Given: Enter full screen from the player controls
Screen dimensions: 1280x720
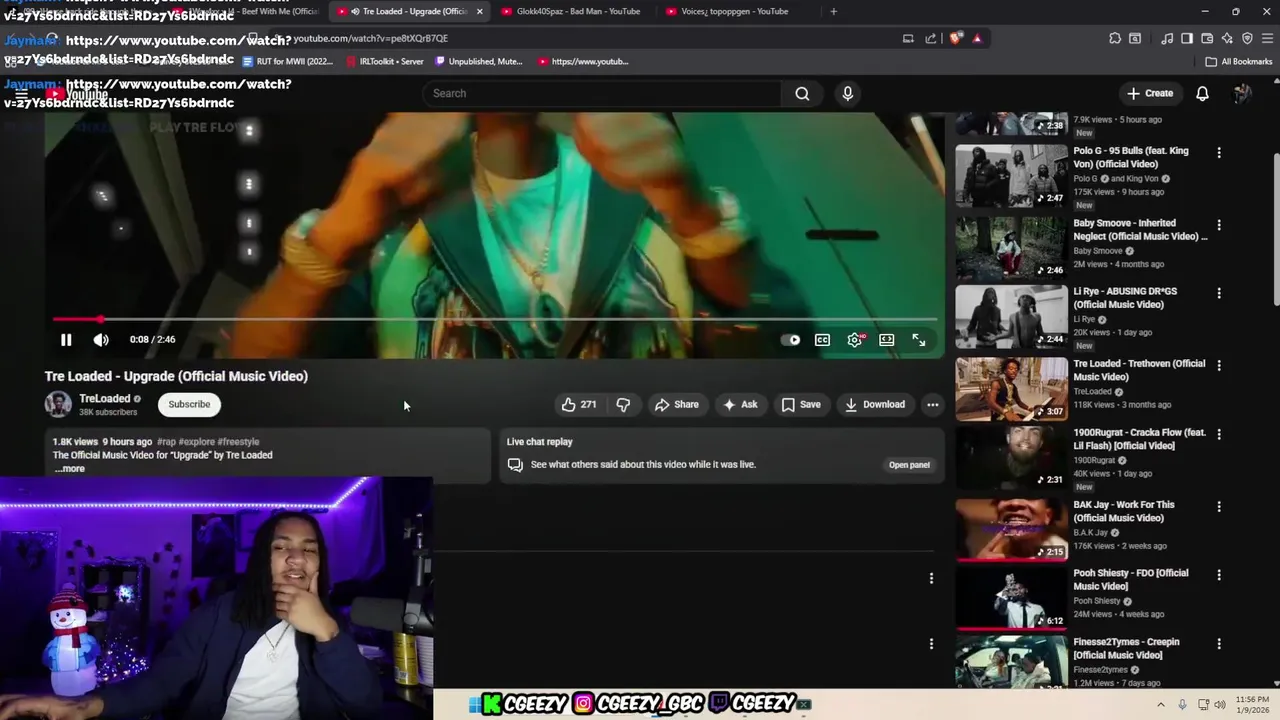Looking at the screenshot, I should (x=919, y=340).
